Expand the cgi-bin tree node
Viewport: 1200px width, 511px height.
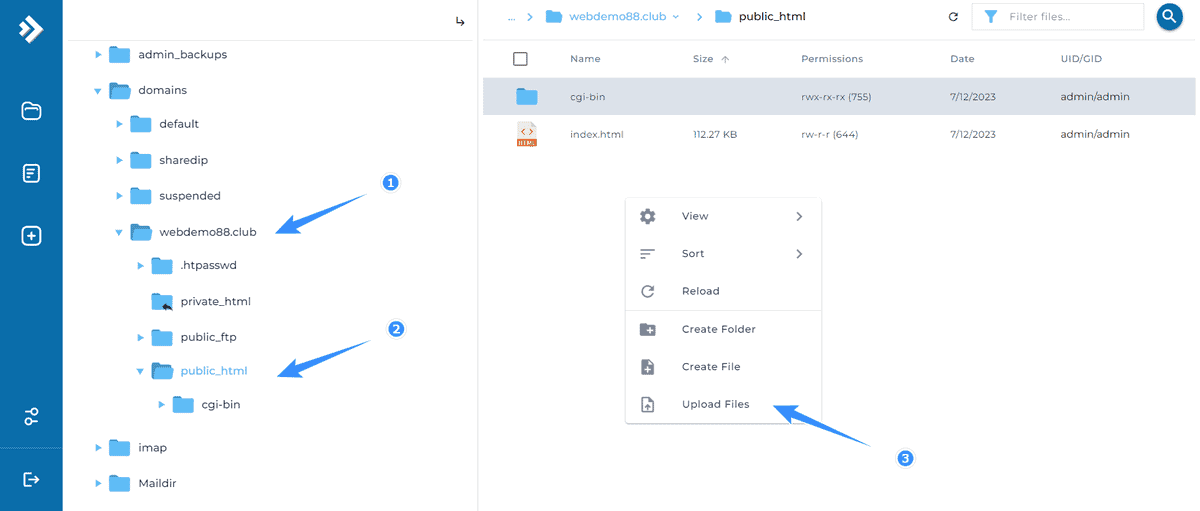click(161, 405)
